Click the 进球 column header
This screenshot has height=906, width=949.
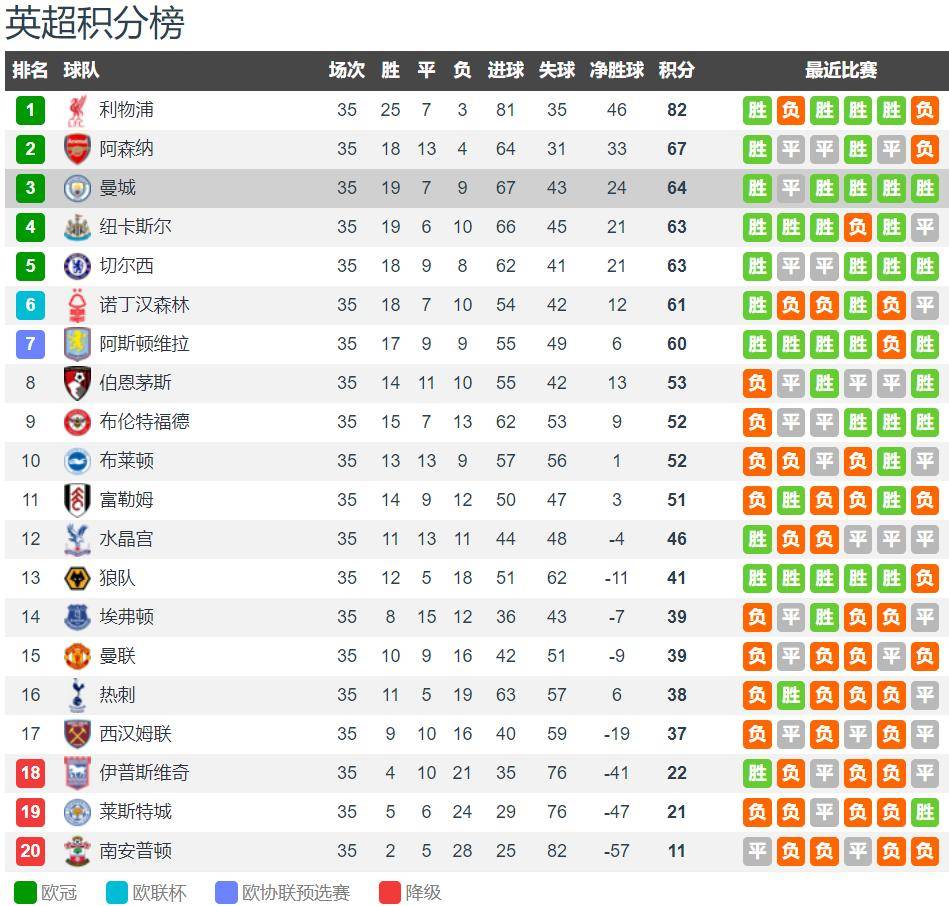coord(505,70)
